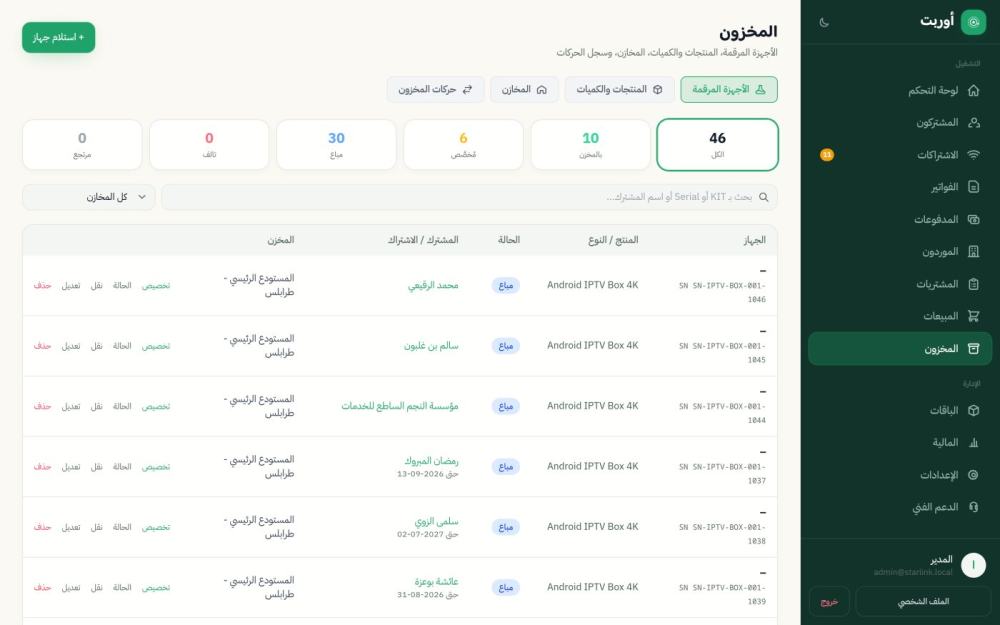Screen dimensions: 1000x625
Task: Open الأجهزة المرقمة tab
Action: pyautogui.click(x=729, y=89)
